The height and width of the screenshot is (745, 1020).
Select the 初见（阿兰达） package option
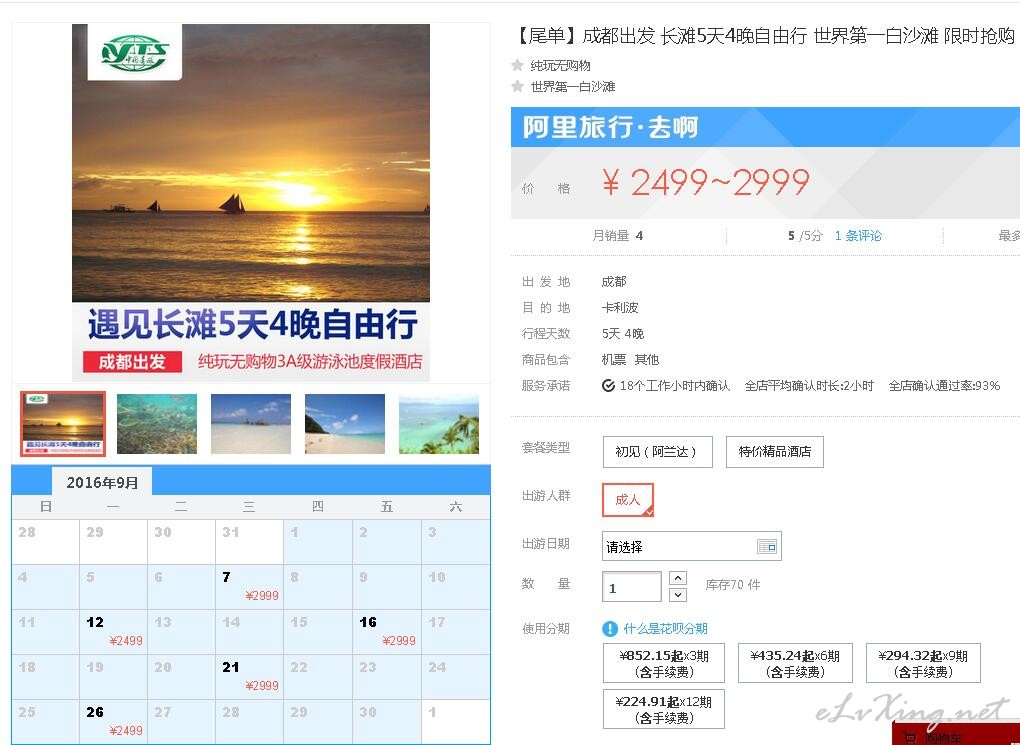pyautogui.click(x=658, y=452)
